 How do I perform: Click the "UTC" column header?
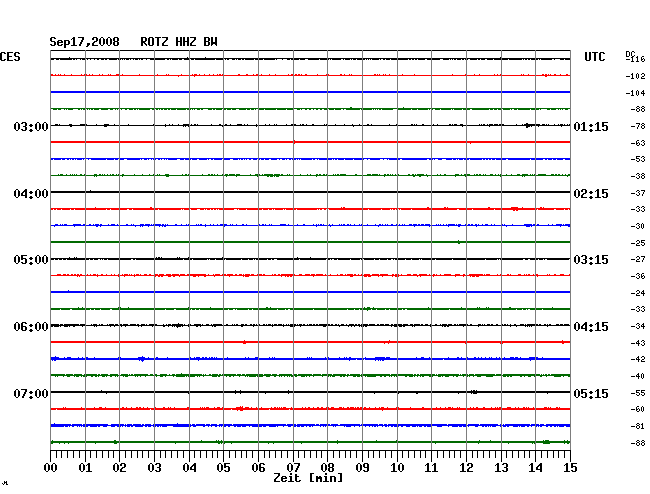pyautogui.click(x=594, y=57)
